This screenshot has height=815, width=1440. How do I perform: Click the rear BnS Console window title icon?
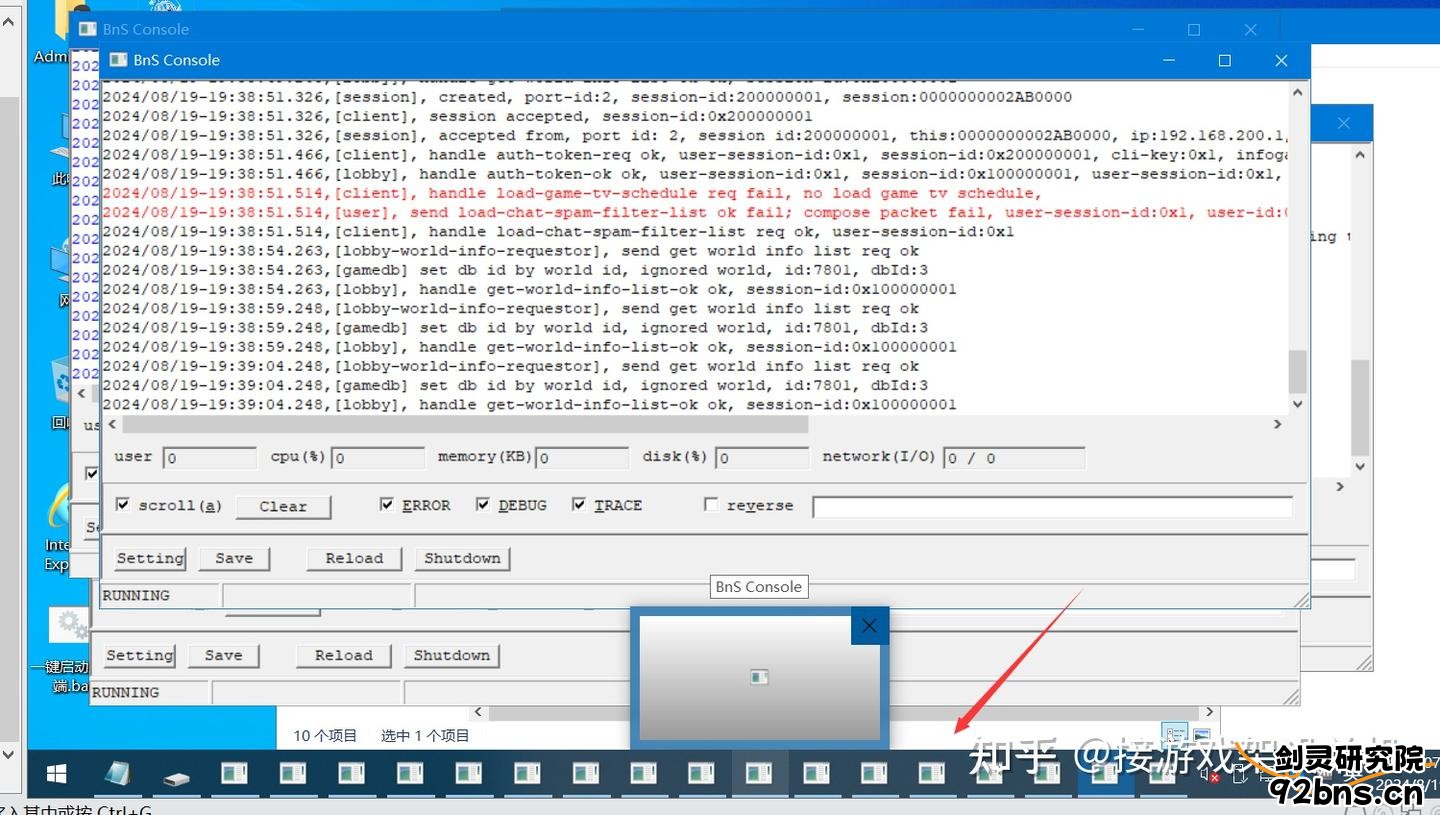[88, 29]
